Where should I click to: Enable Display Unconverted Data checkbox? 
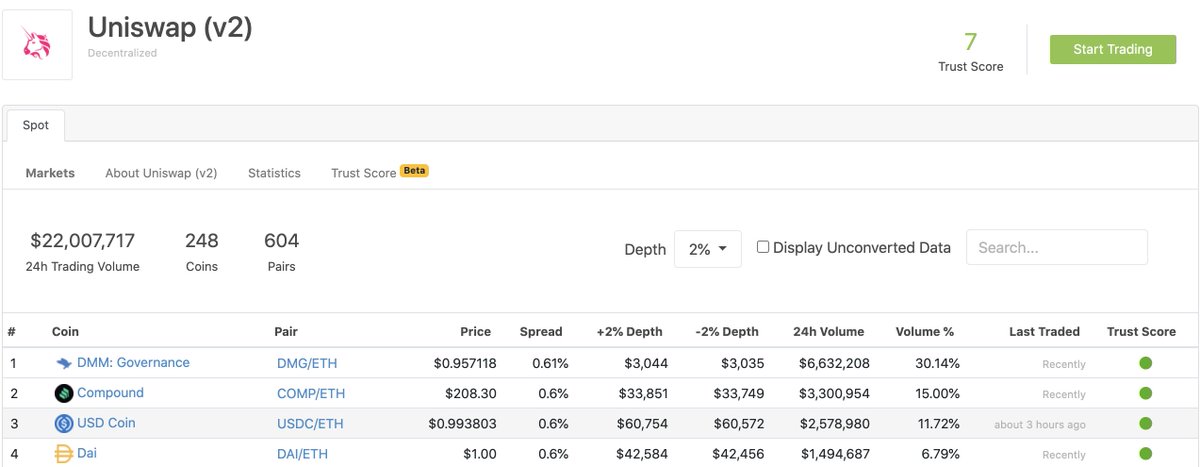point(763,247)
